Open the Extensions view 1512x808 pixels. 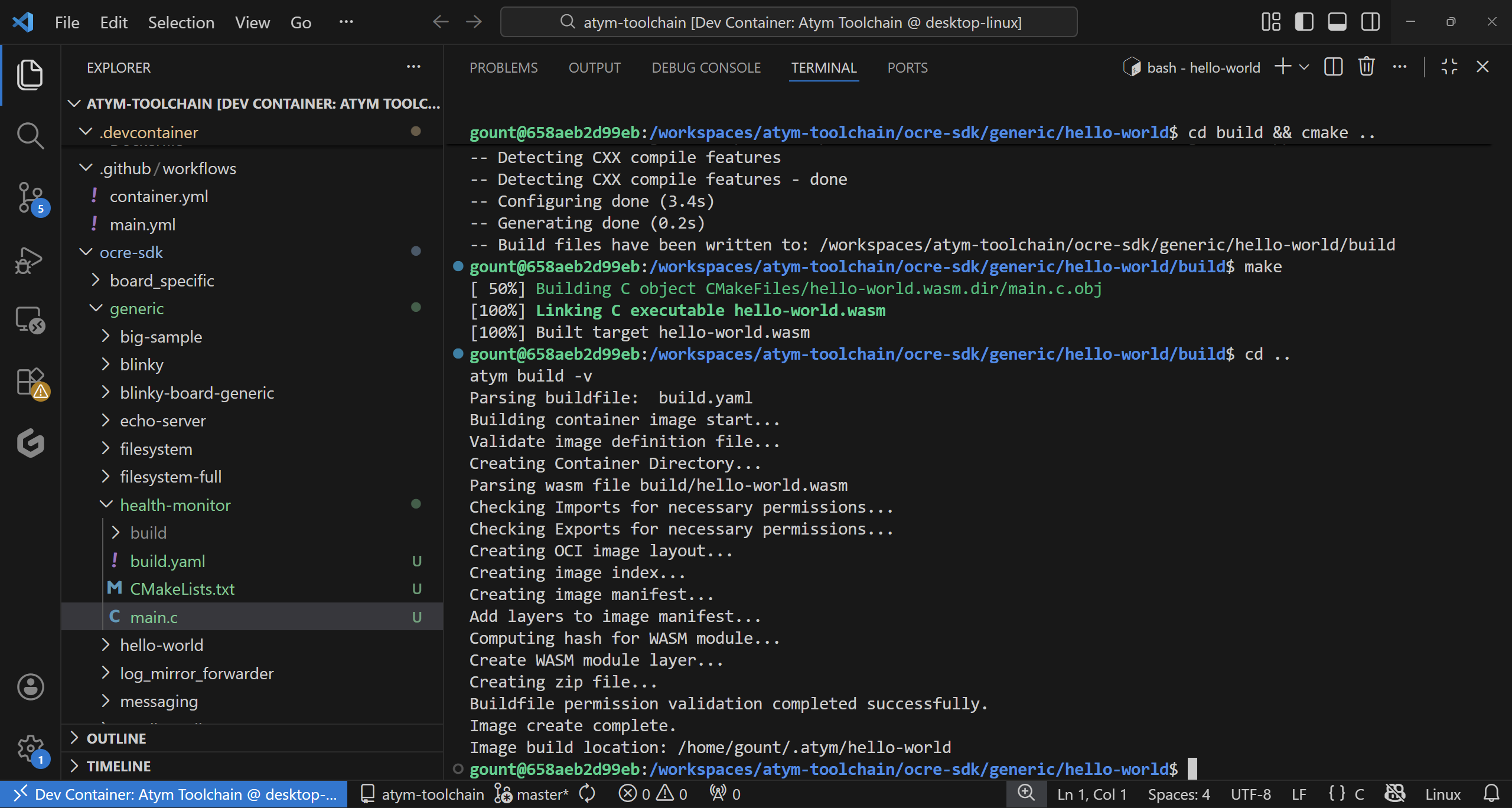pyautogui.click(x=30, y=381)
